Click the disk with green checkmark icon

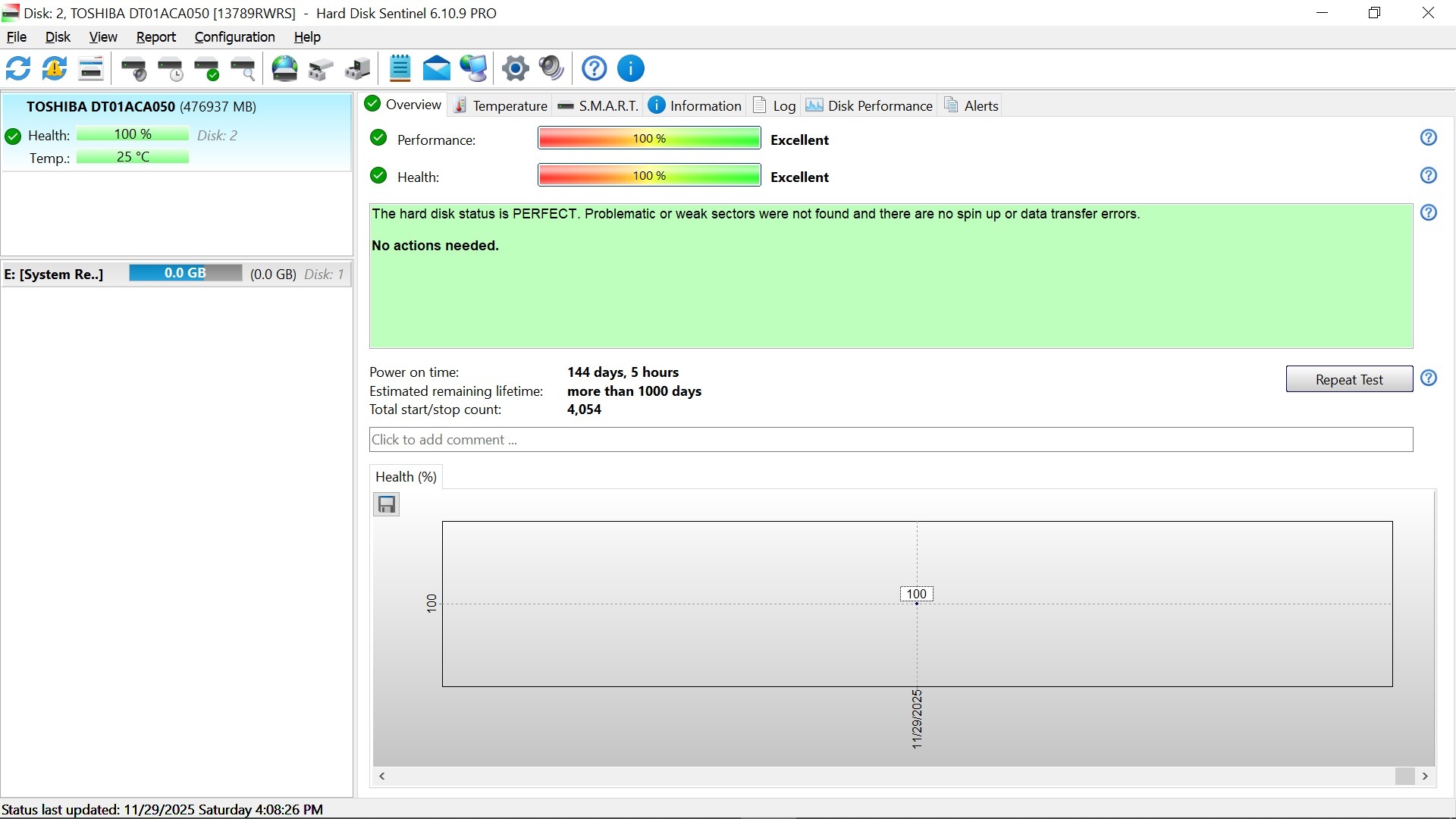click(x=207, y=69)
